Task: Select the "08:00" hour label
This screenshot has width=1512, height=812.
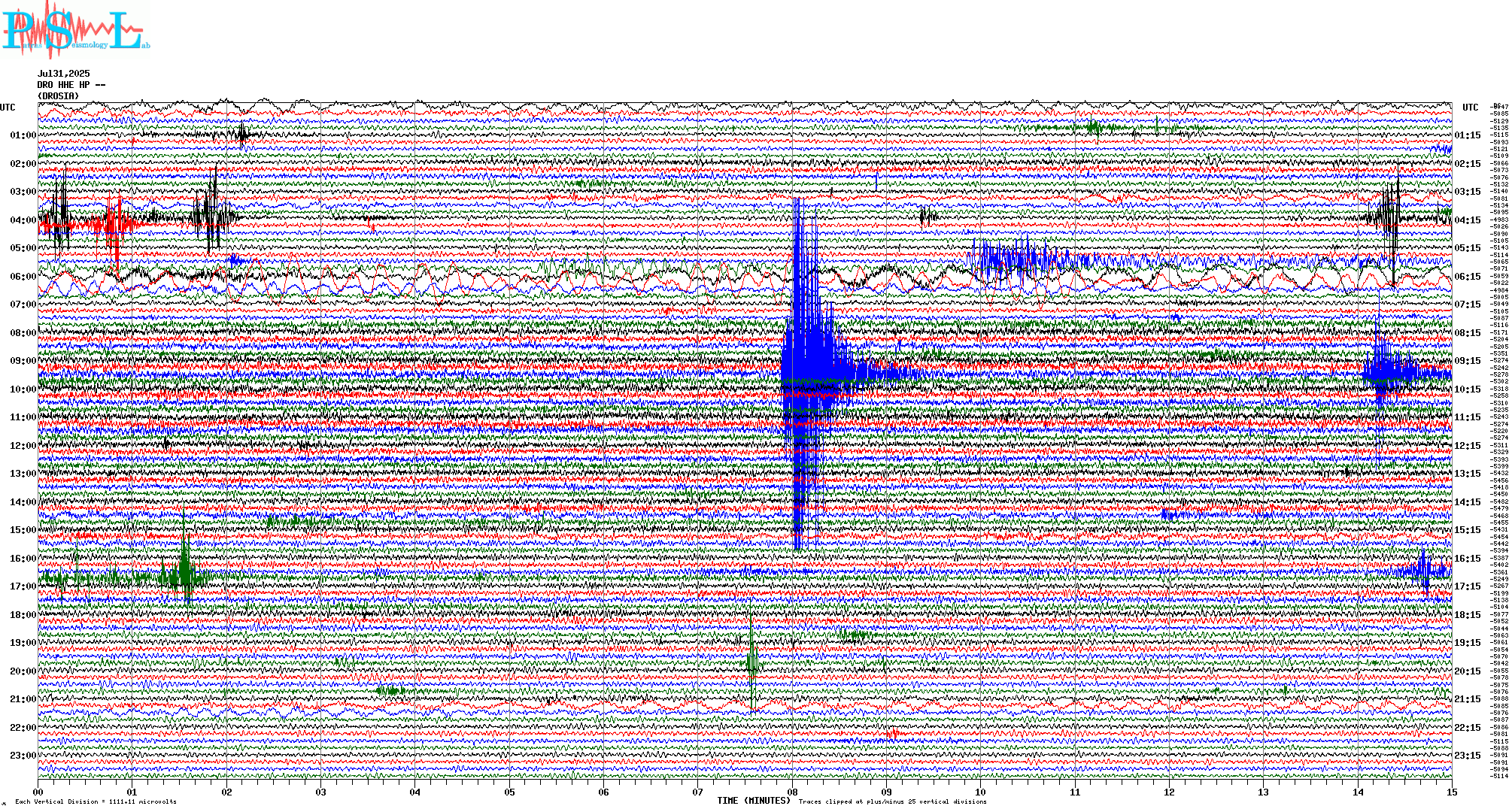Action: [x=23, y=333]
